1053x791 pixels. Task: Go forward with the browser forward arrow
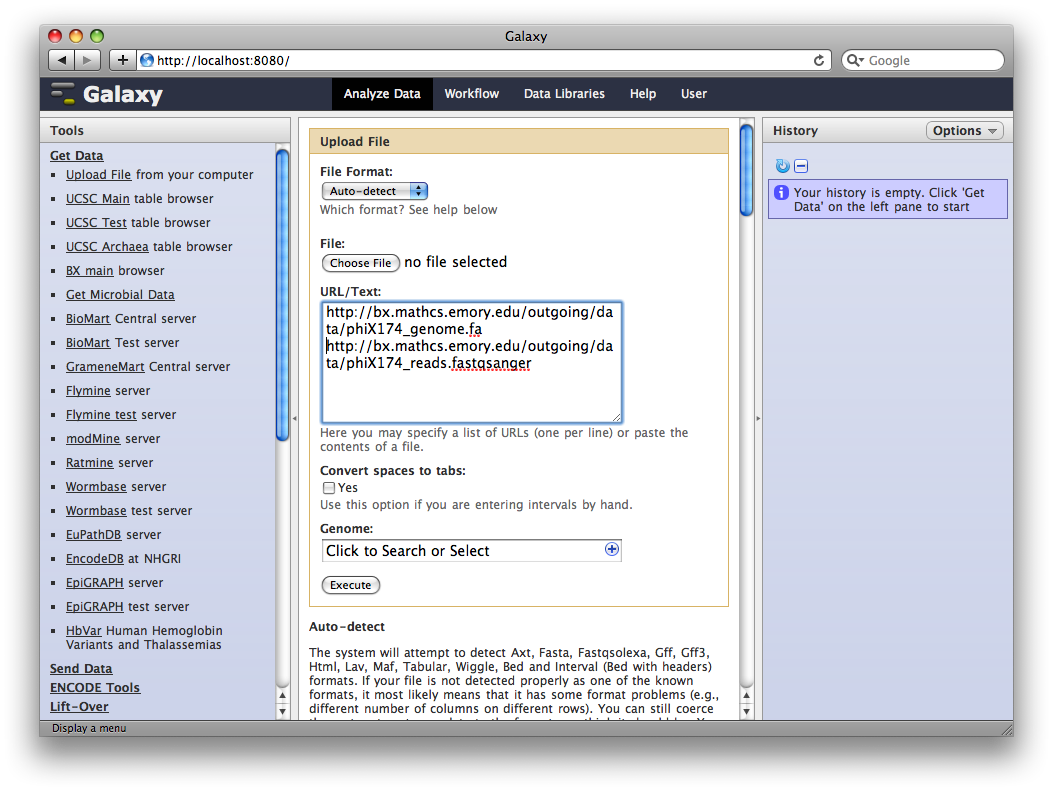click(x=87, y=60)
